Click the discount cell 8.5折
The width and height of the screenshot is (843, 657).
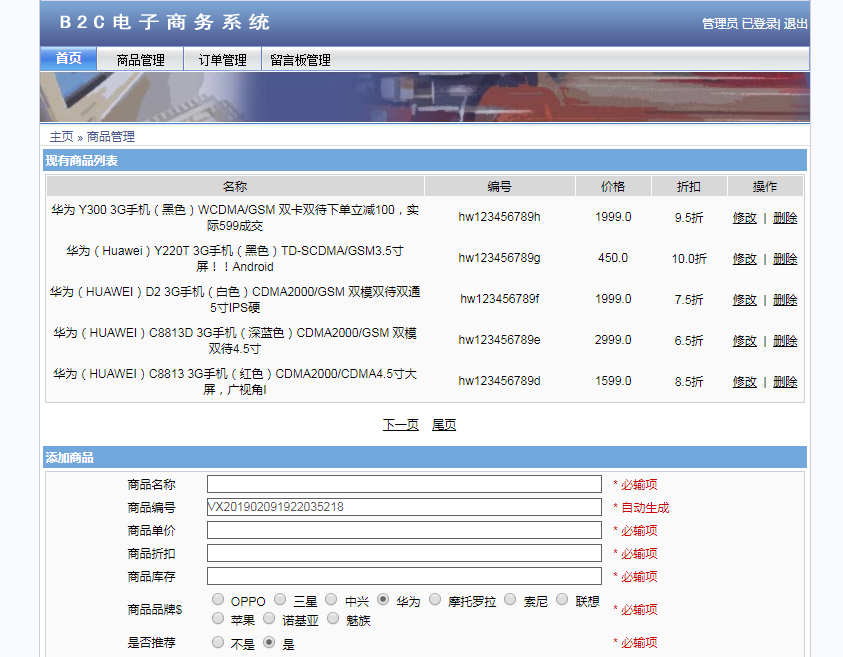click(x=689, y=382)
